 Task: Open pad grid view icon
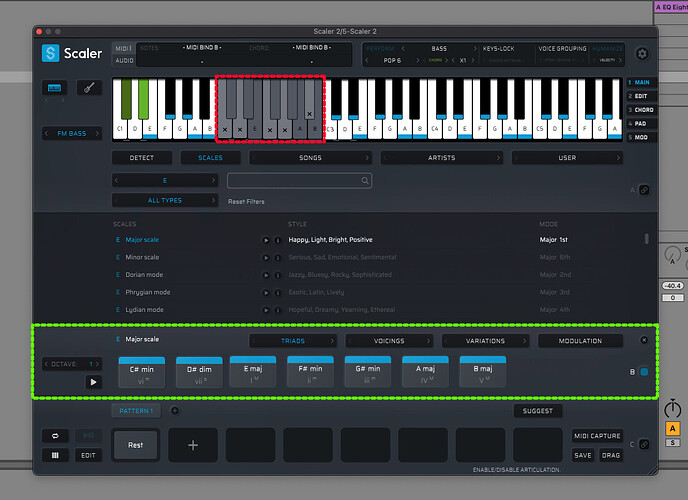[55, 455]
